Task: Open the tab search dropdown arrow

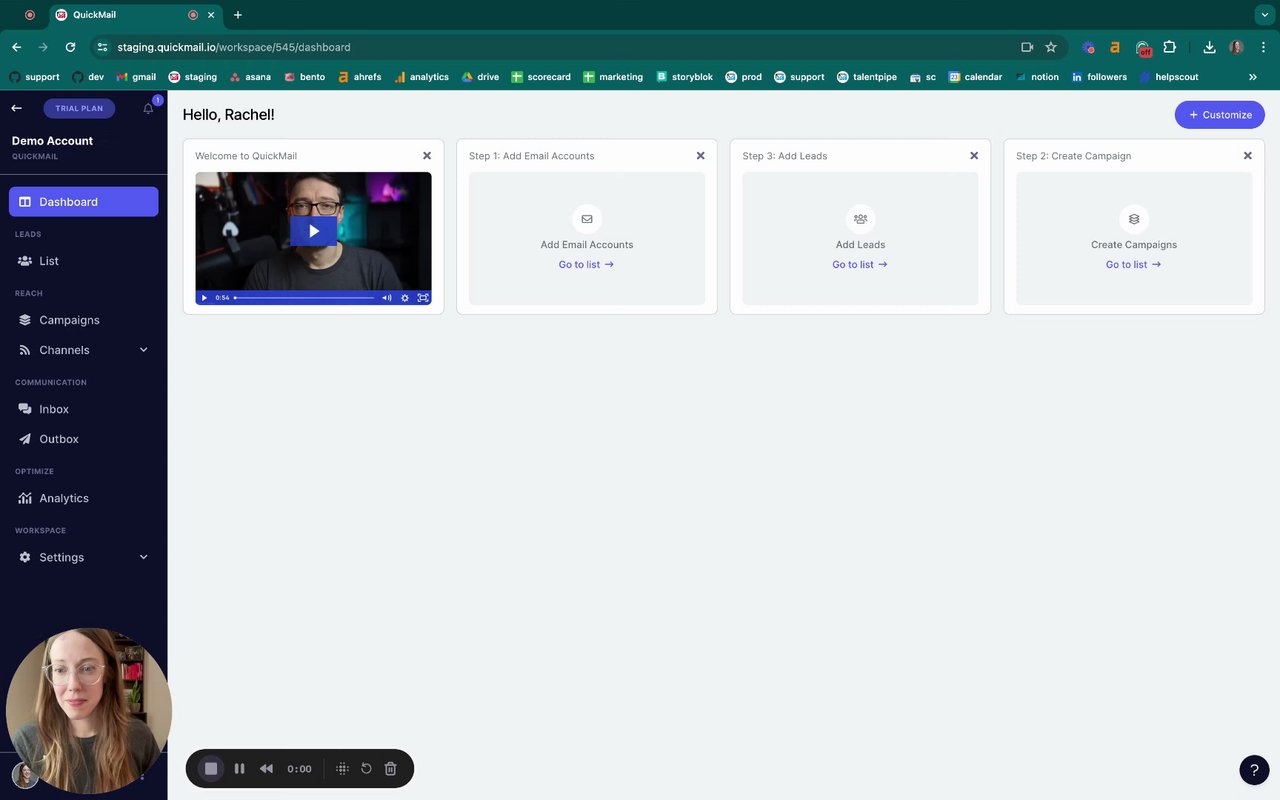Action: point(1264,15)
